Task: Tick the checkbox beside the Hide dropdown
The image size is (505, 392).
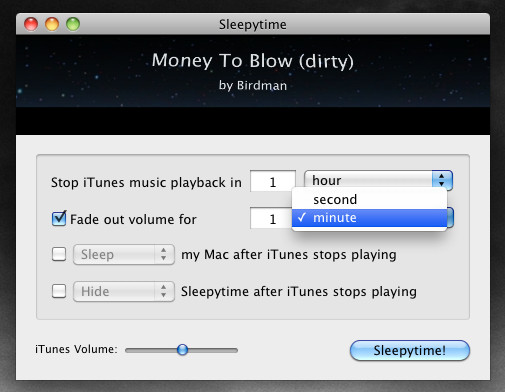Action: click(x=59, y=291)
